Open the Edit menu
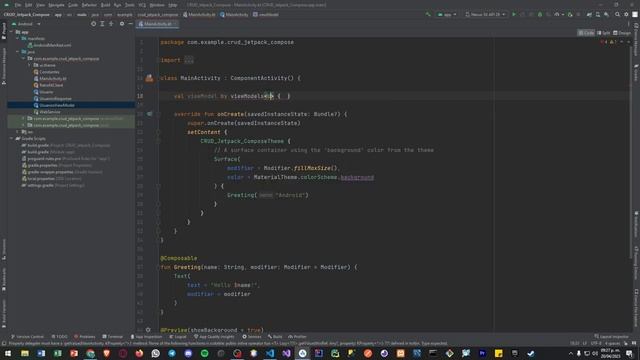Screen dimensions: 640x360 click(x=29, y=5)
